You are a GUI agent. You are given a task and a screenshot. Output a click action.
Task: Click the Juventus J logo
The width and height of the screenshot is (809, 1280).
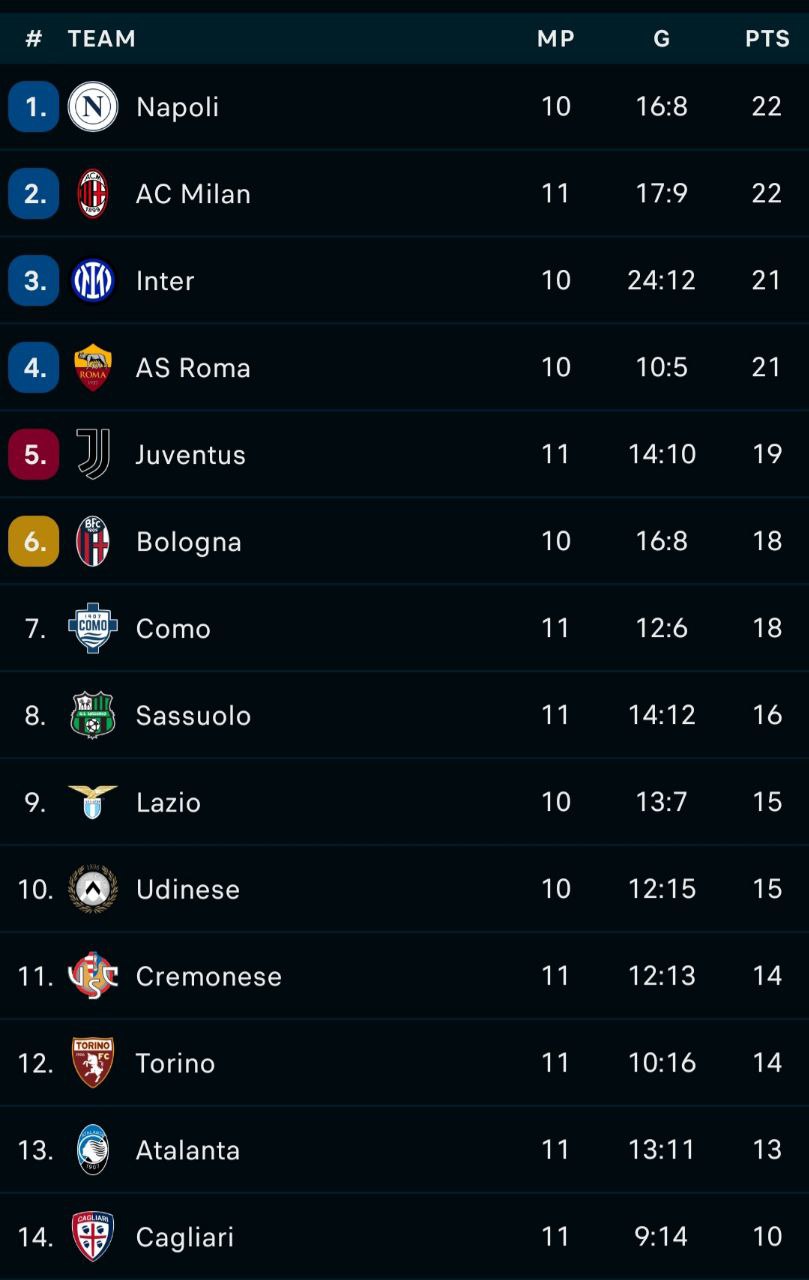tap(93, 455)
